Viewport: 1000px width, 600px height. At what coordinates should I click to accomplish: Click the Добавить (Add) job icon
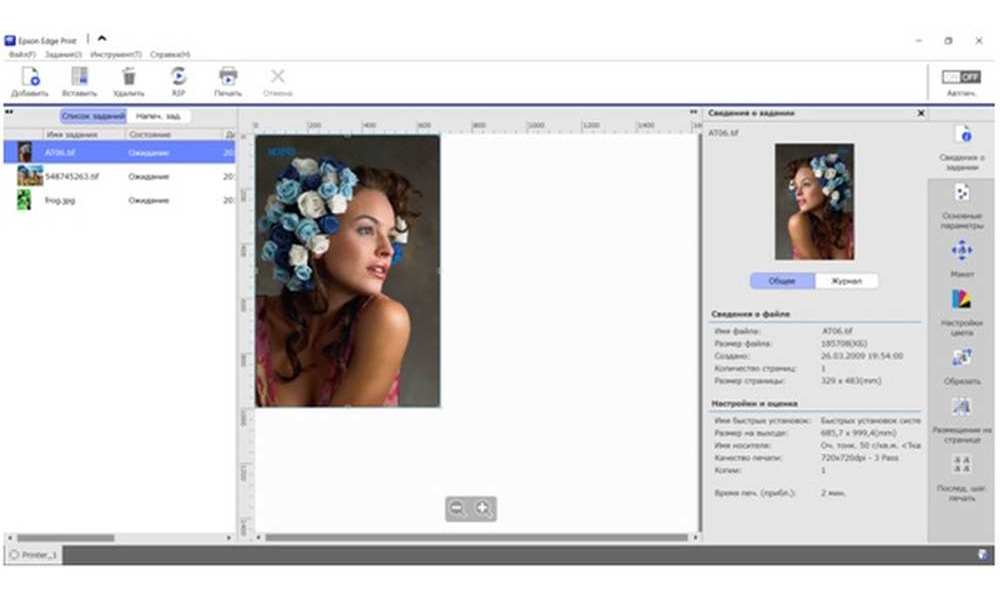(x=29, y=77)
